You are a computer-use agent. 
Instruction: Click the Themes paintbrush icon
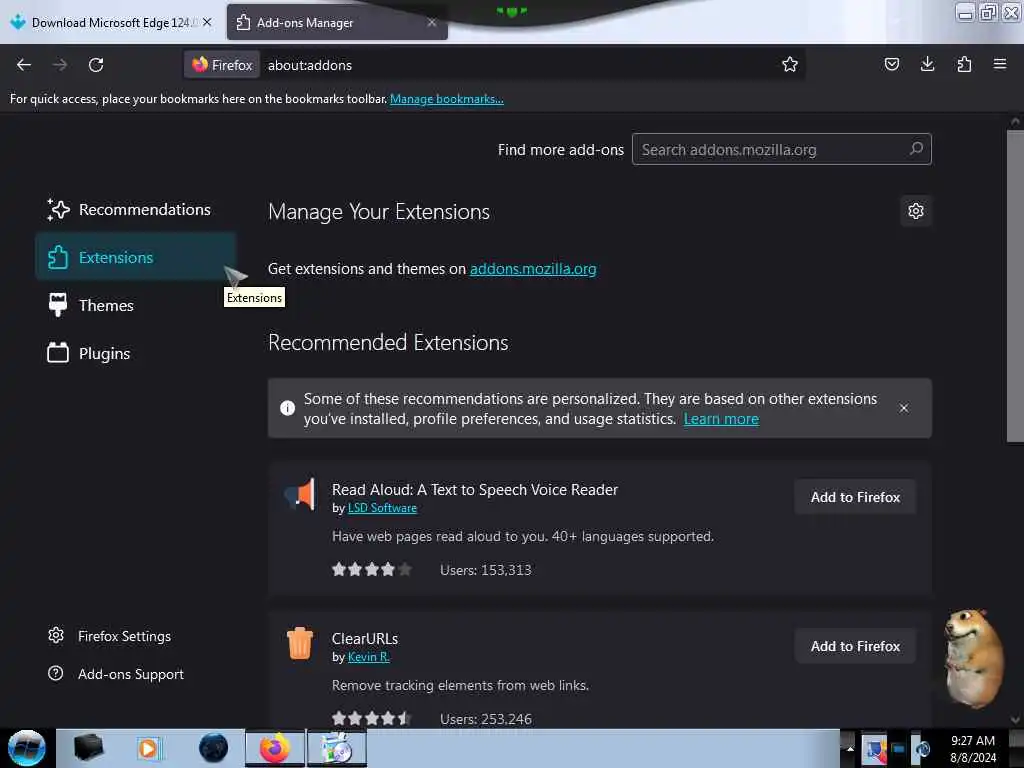click(x=57, y=305)
